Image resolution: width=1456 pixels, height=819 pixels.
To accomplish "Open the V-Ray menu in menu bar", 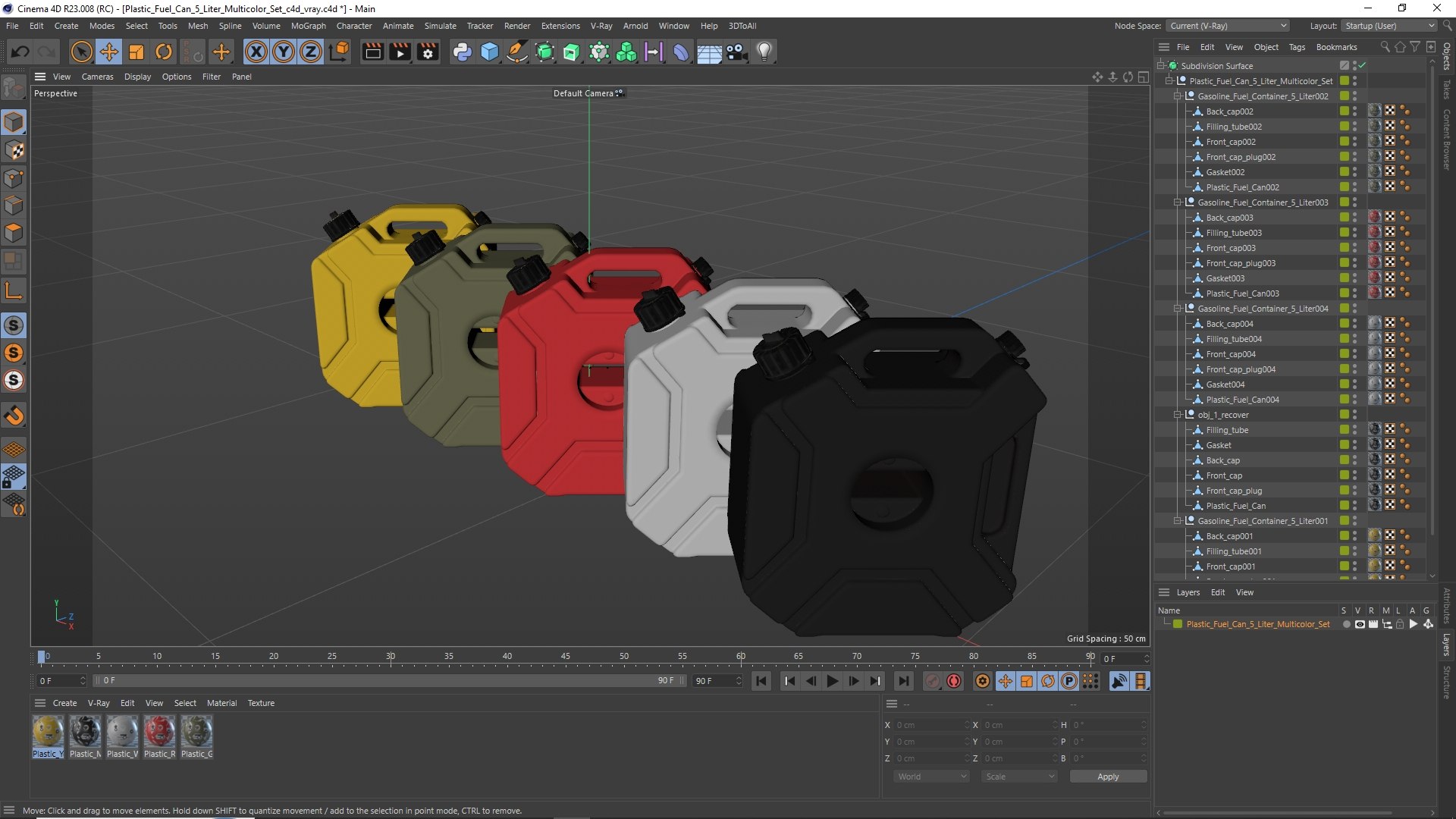I will (601, 26).
